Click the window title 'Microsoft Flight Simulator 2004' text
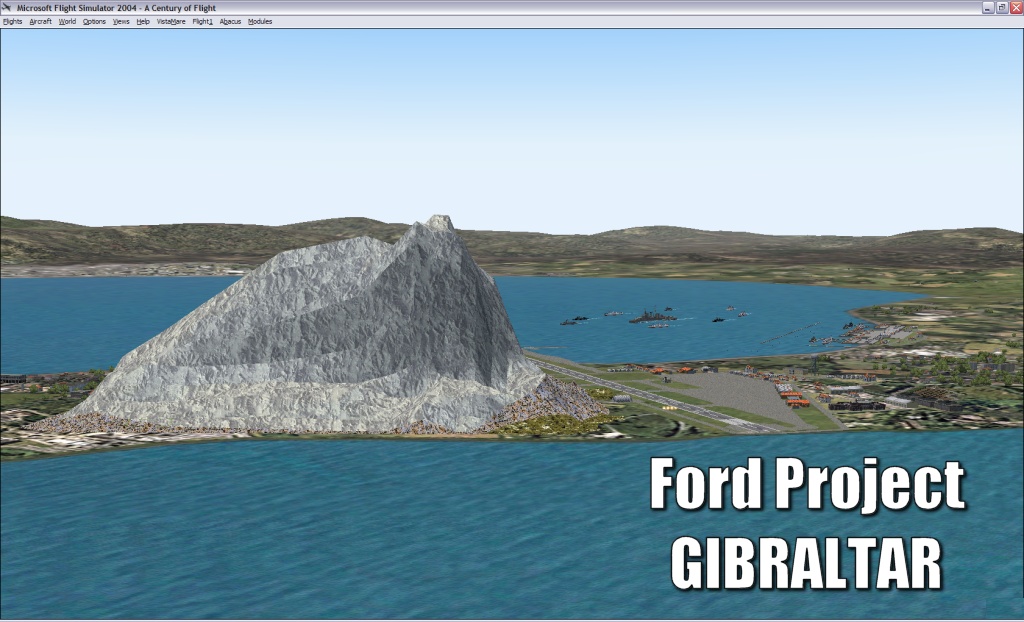The height and width of the screenshot is (622, 1024). 78,8
